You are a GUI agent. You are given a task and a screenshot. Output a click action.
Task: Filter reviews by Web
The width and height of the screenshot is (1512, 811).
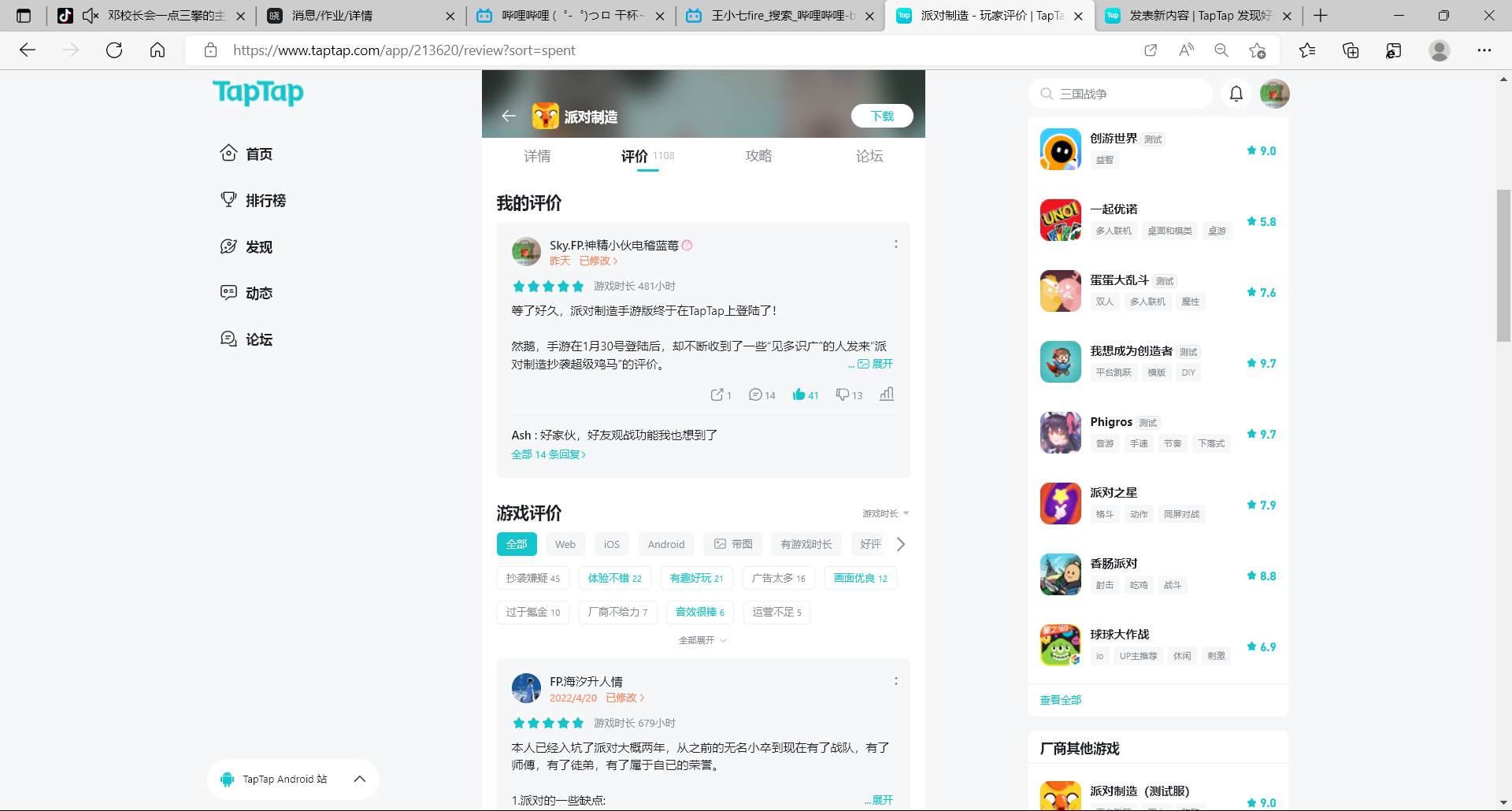[x=565, y=544]
